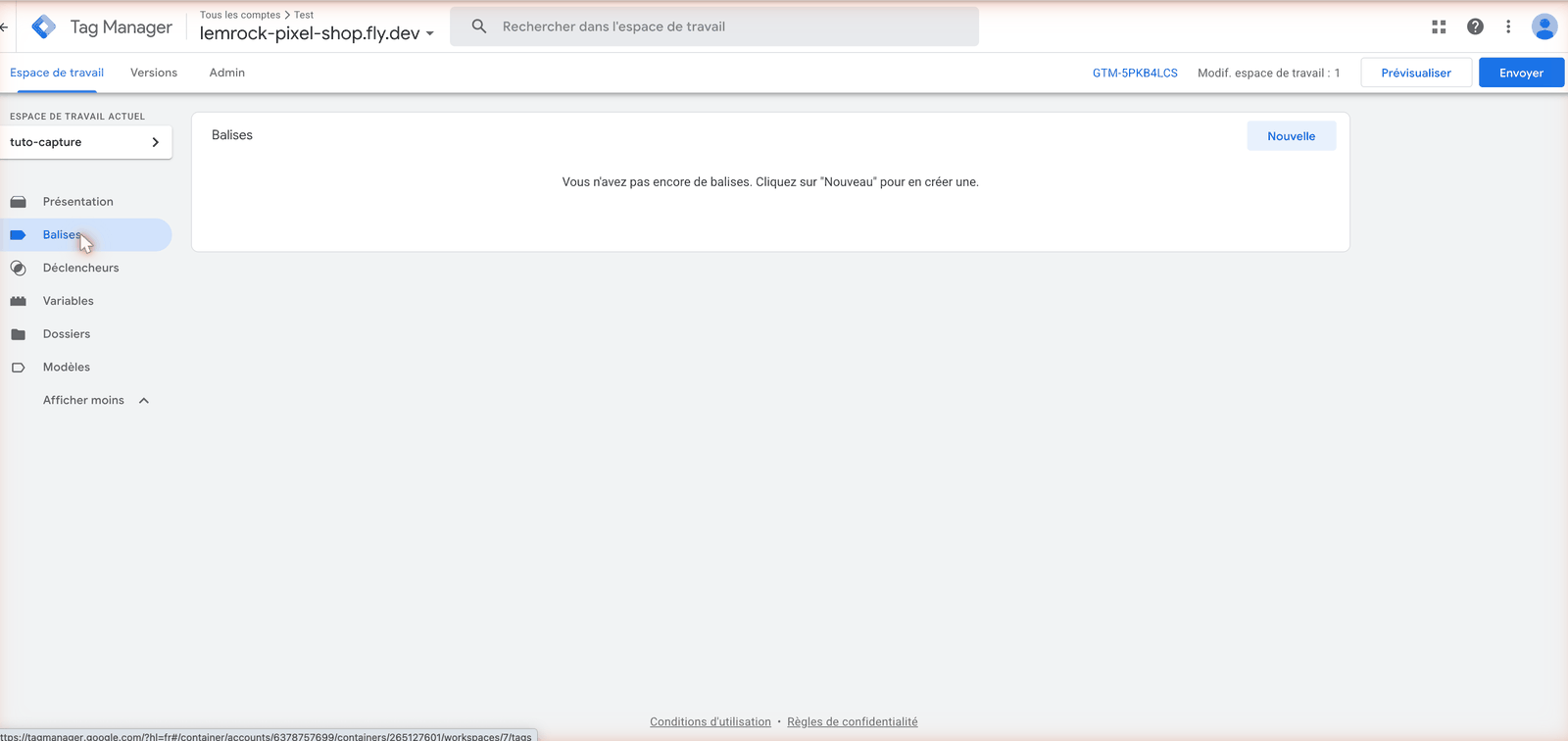
Task: Click the Nouvelle button to create a tag
Action: click(x=1291, y=136)
